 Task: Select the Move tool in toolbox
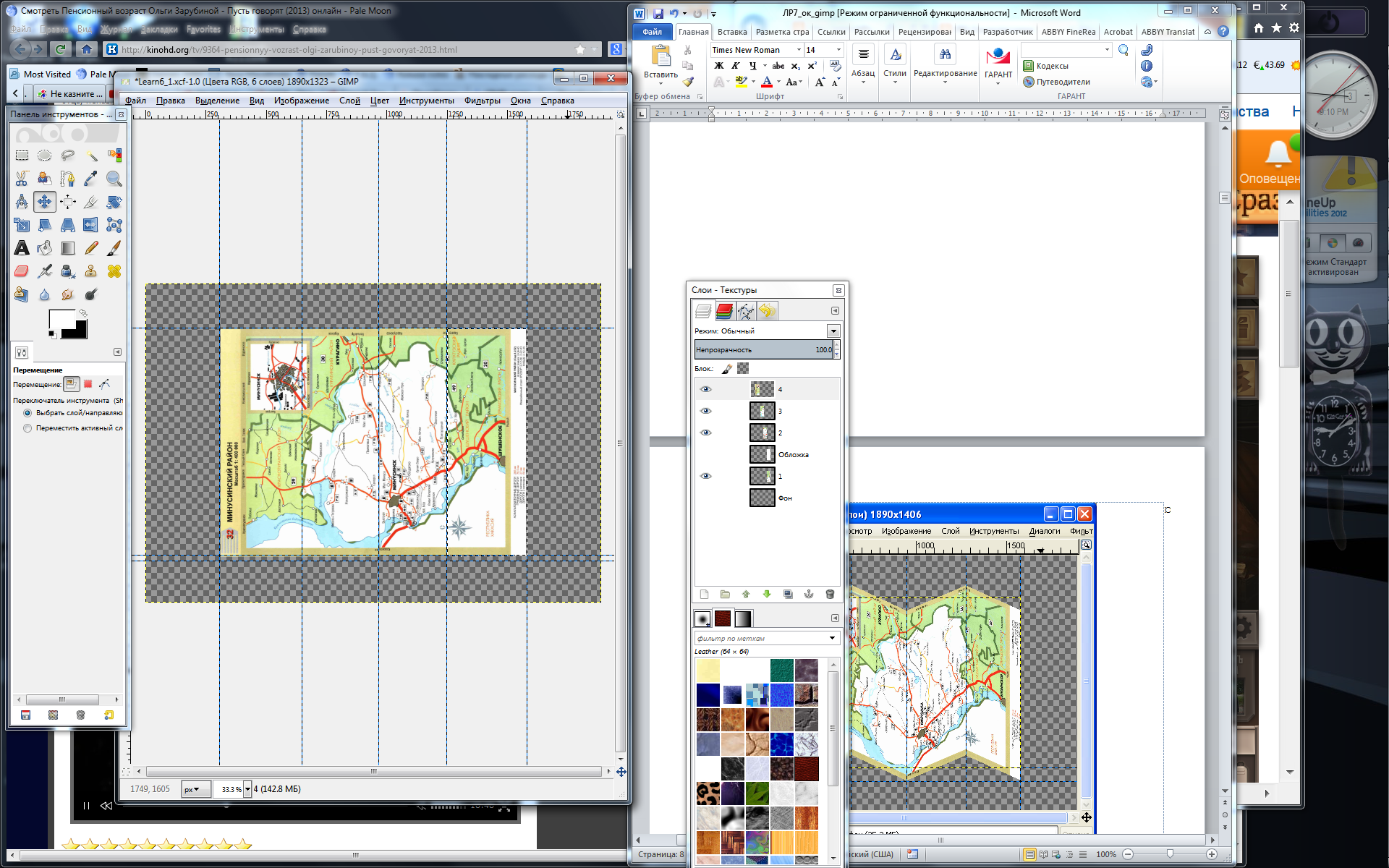tap(45, 202)
